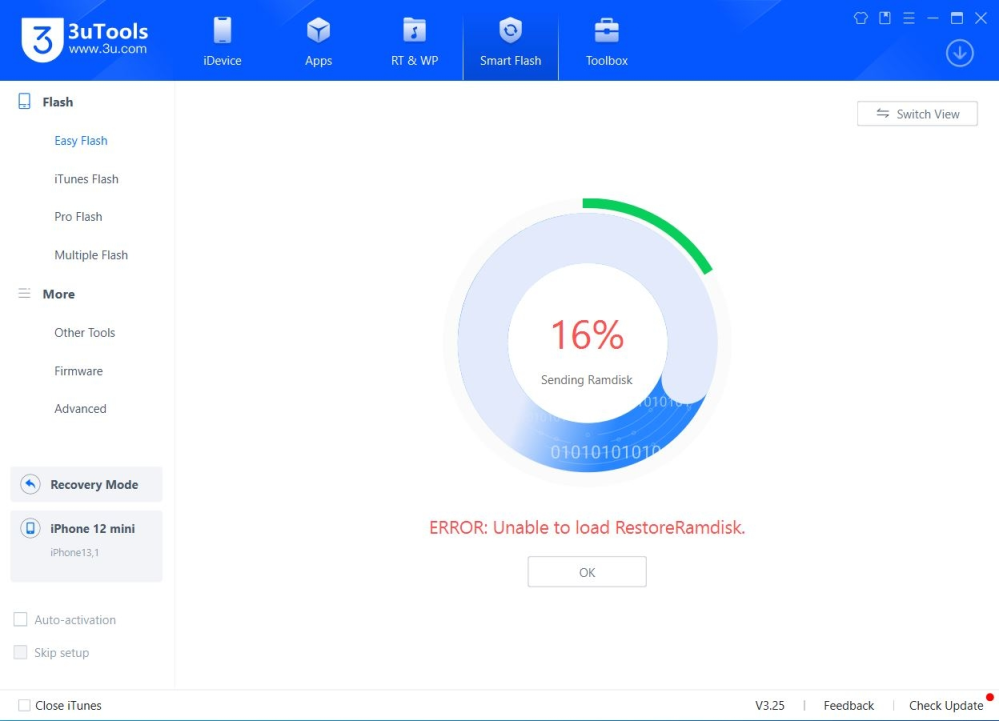Open the Feedback link
Image resolution: width=999 pixels, height=721 pixels.
point(849,705)
